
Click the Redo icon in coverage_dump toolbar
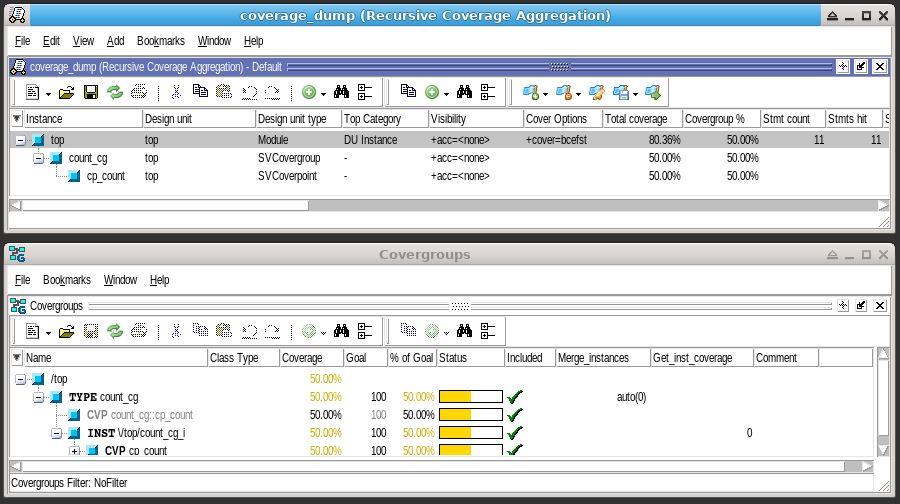(272, 92)
